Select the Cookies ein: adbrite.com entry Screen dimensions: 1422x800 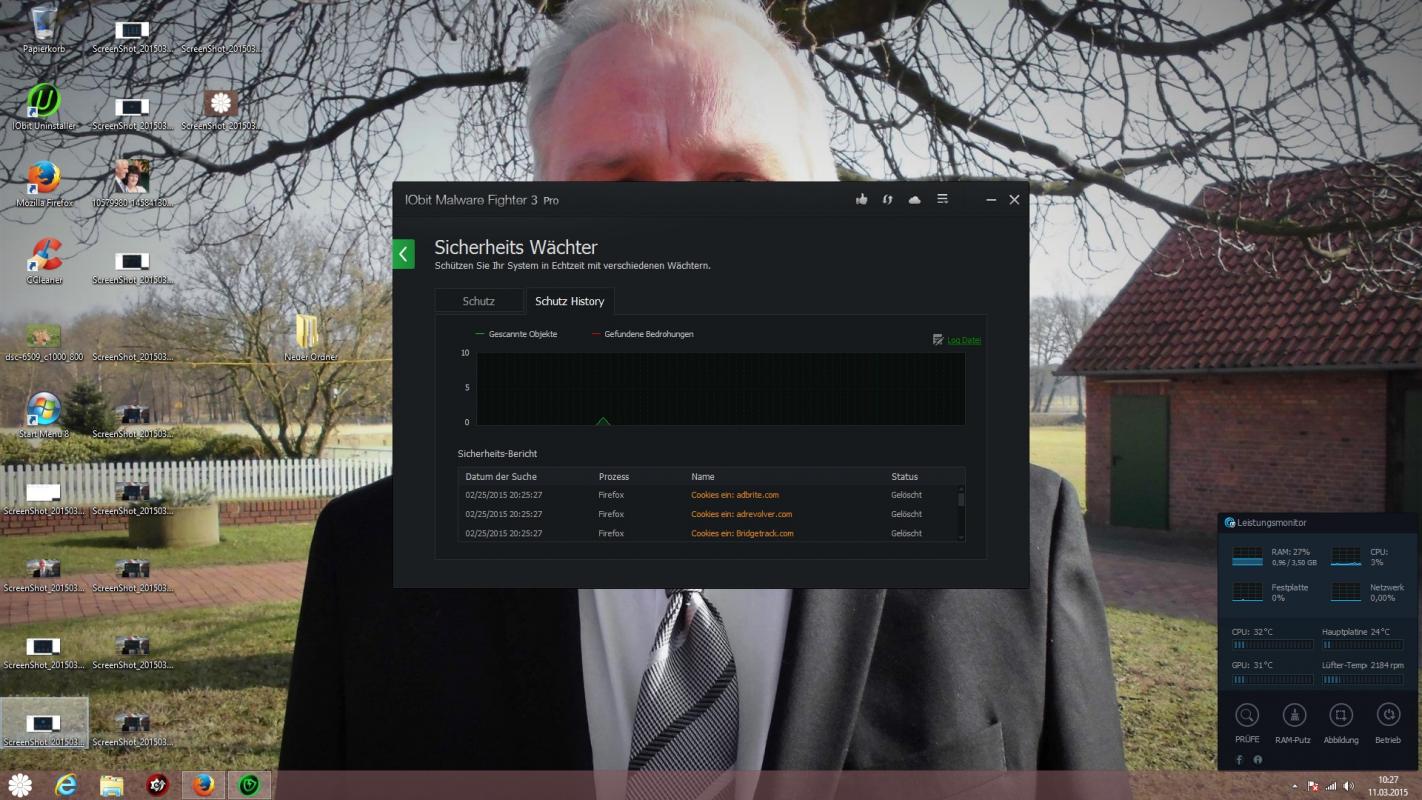pos(735,495)
